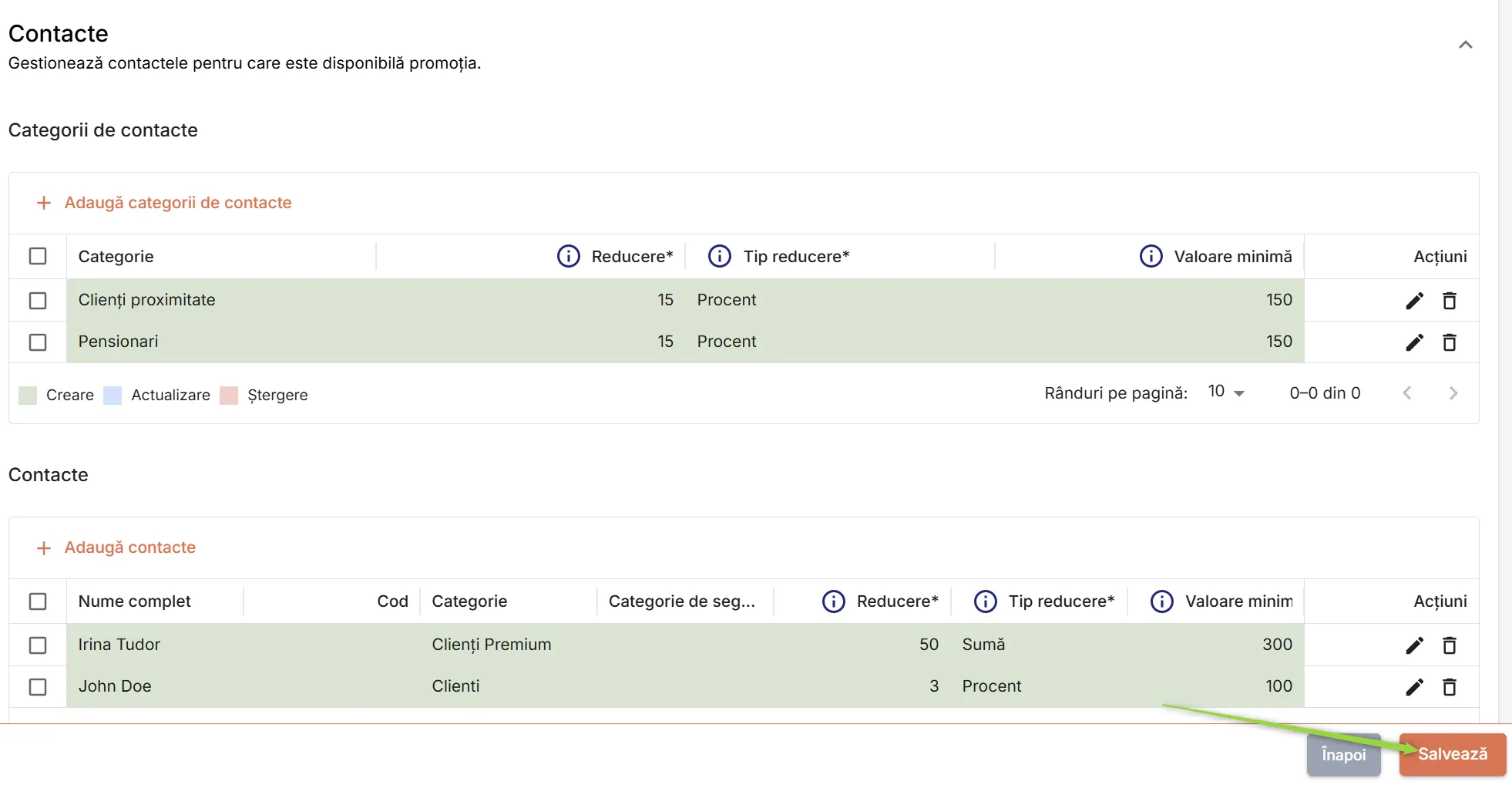Delete the Pensionari category row
The width and height of the screenshot is (1512, 785).
[1450, 342]
